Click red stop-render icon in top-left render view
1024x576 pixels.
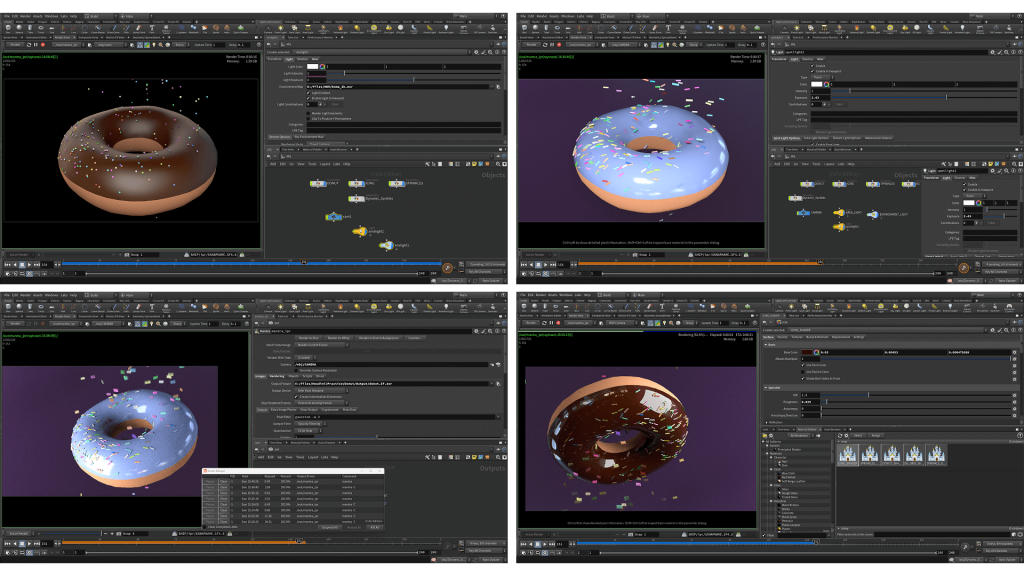pos(43,45)
